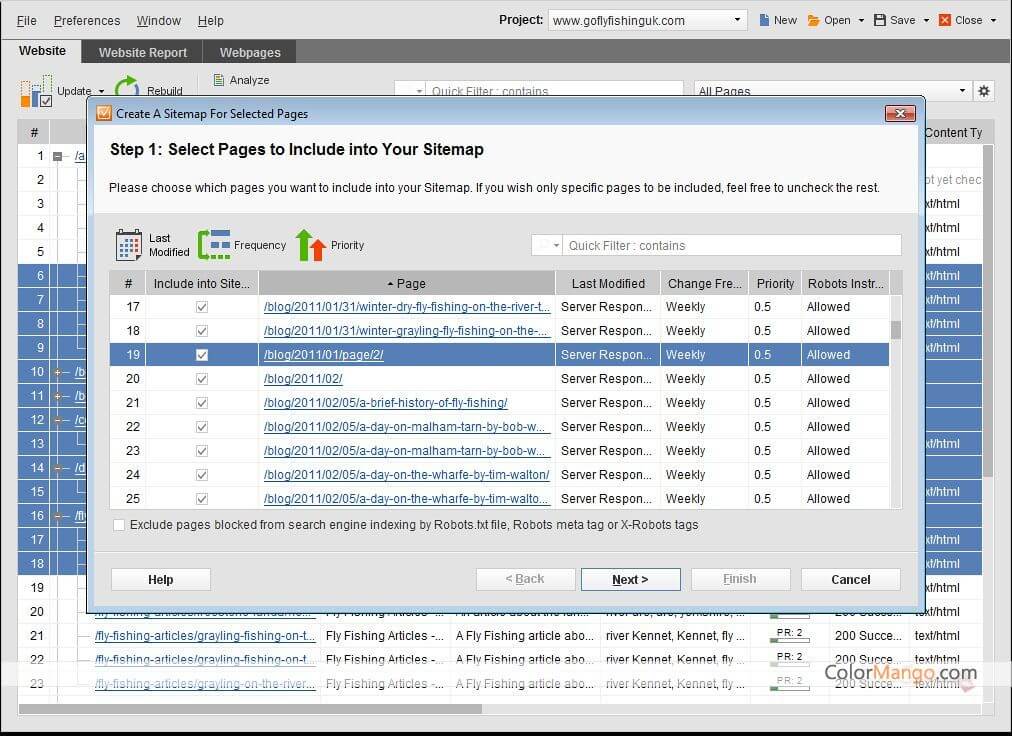1012x736 pixels.
Task: Click the dialog Quick Filter input field
Action: coord(730,245)
